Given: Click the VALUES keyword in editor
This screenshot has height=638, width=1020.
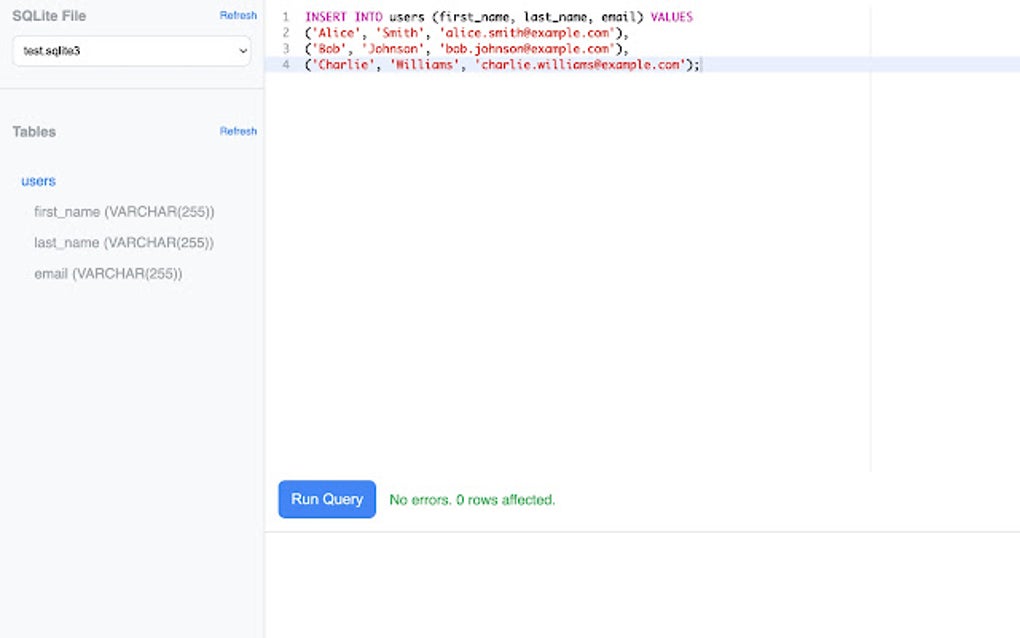Looking at the screenshot, I should click(671, 17).
